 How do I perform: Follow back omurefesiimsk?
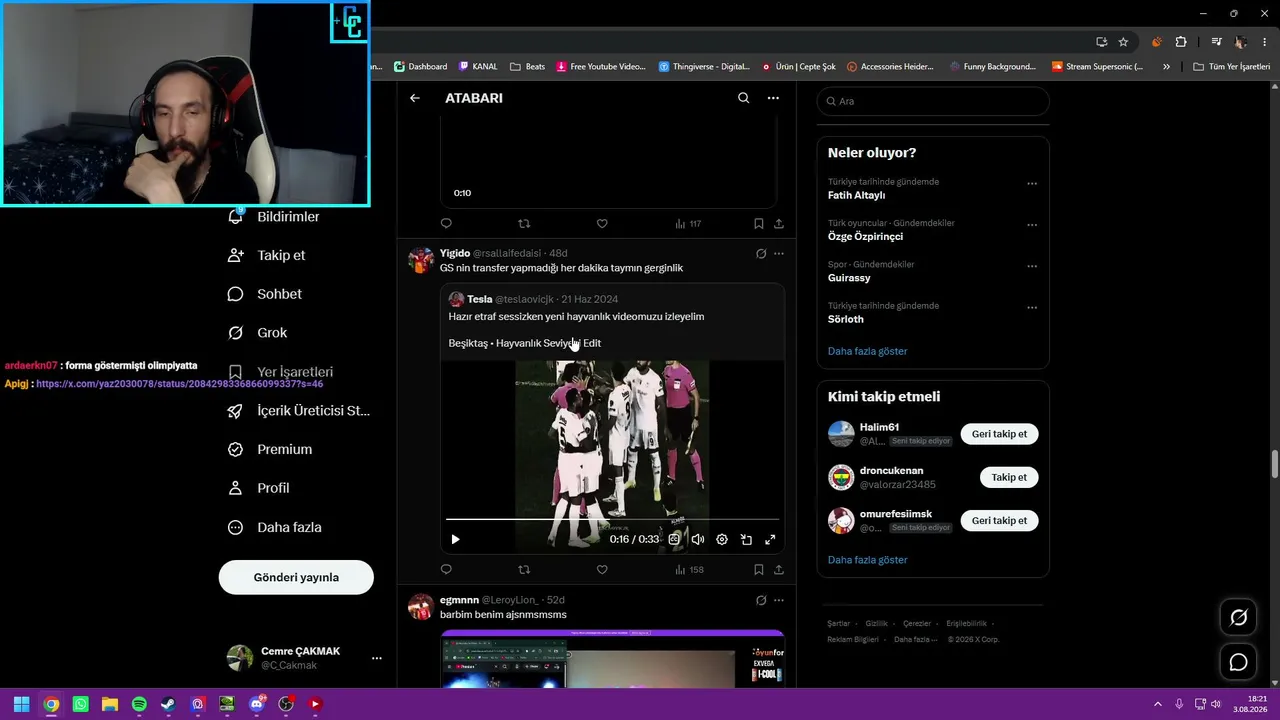(999, 520)
